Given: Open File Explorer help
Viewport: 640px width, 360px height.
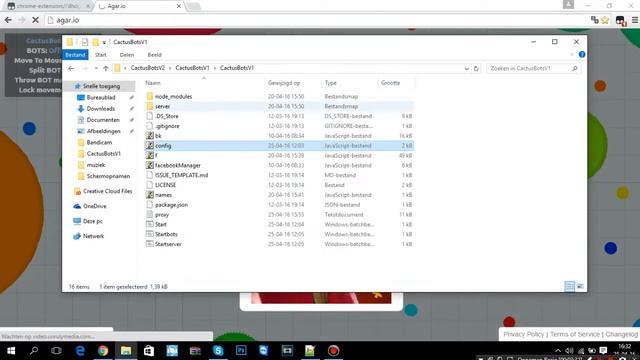Looking at the screenshot, I should (582, 55).
